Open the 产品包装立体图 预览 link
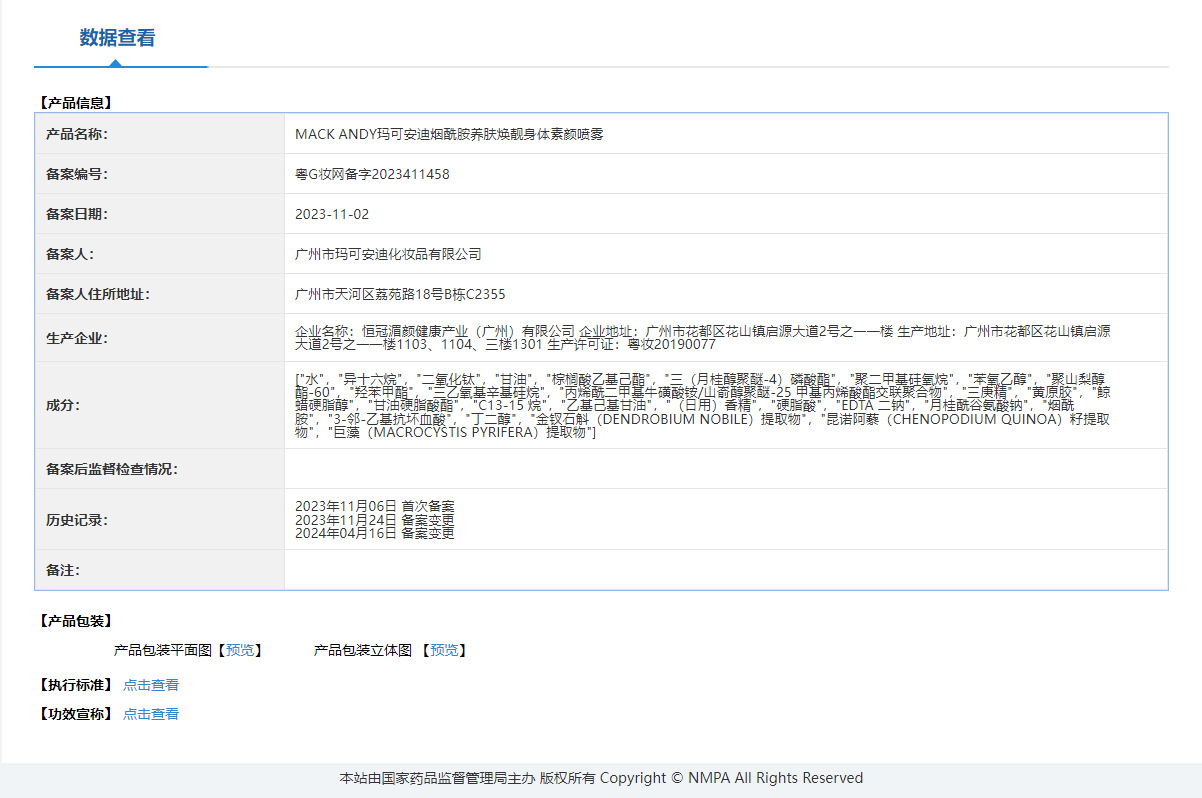 coord(445,650)
